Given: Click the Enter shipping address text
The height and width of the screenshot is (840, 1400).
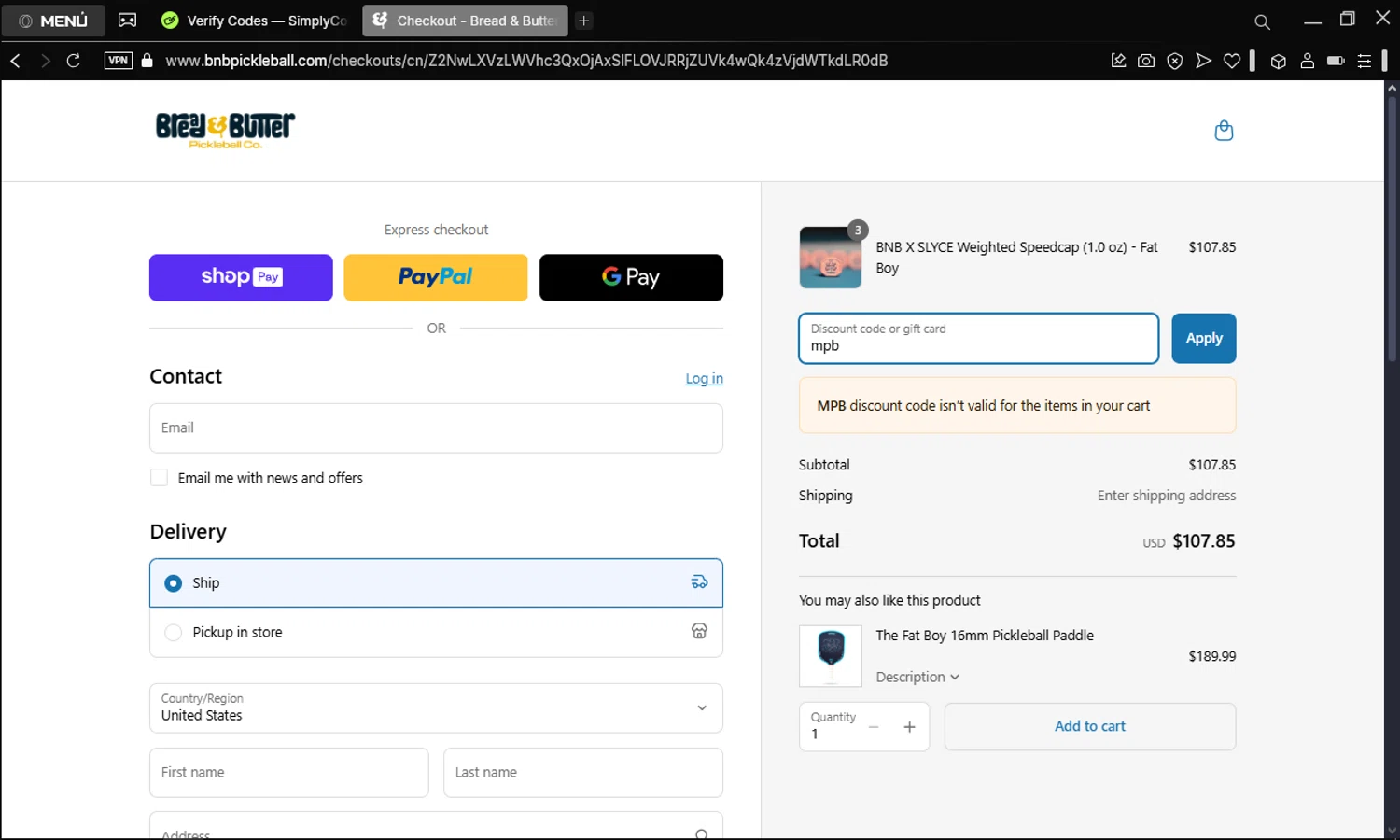Looking at the screenshot, I should 1167,496.
